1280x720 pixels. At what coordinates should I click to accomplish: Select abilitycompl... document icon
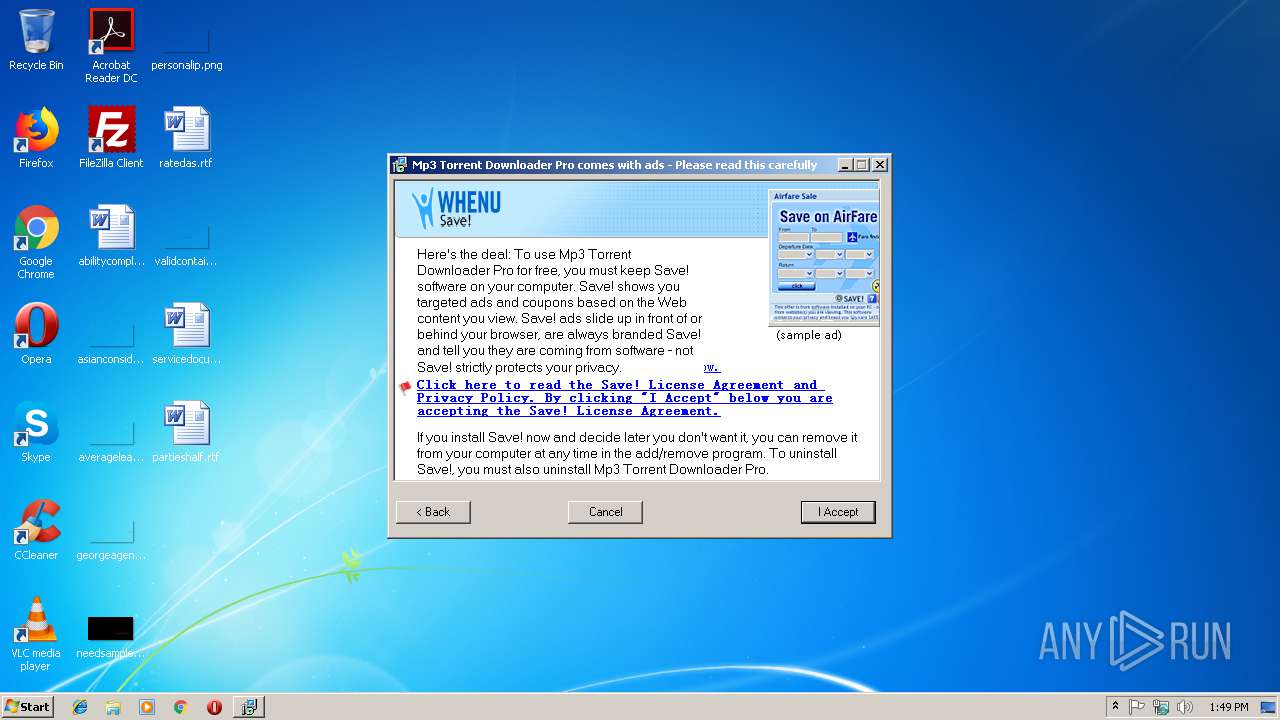coord(111,236)
